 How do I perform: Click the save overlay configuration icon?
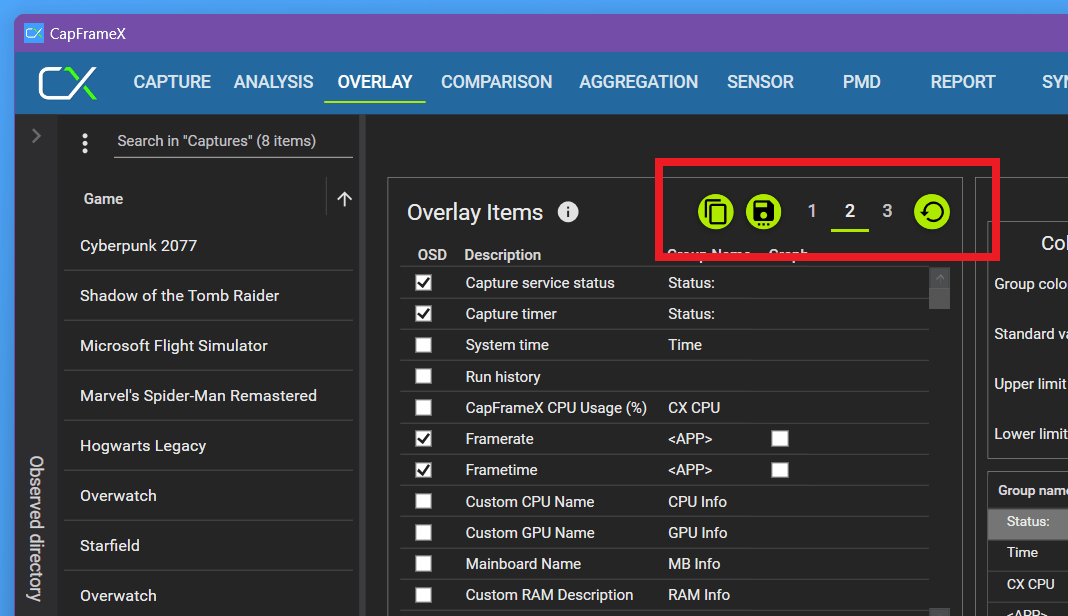[762, 212]
